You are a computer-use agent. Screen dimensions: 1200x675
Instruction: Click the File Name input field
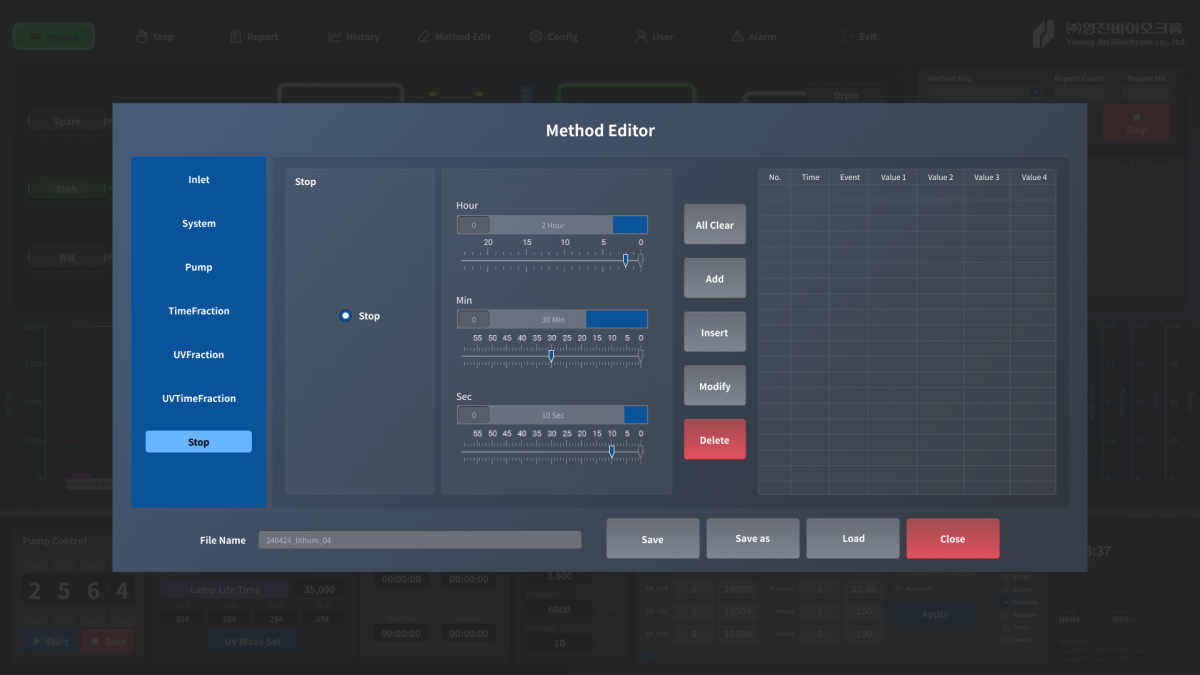point(419,540)
